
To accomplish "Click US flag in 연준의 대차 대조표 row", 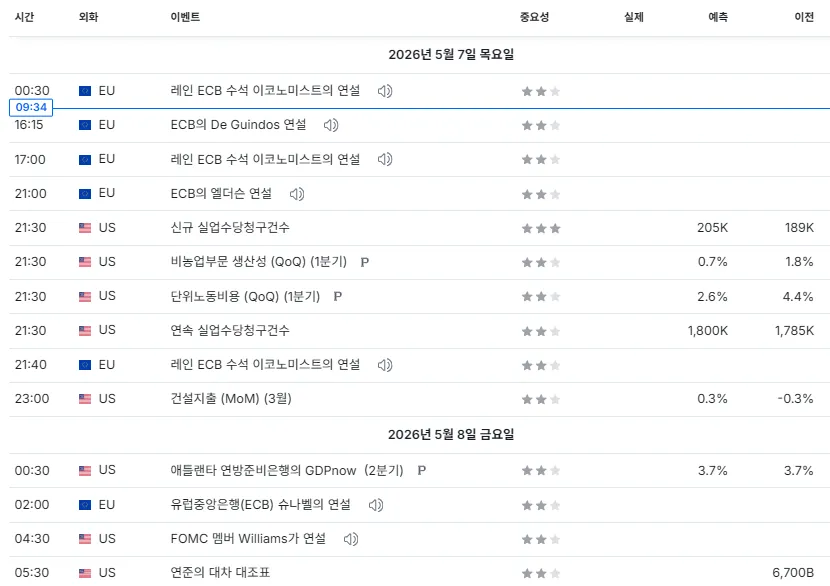I will 85,573.
